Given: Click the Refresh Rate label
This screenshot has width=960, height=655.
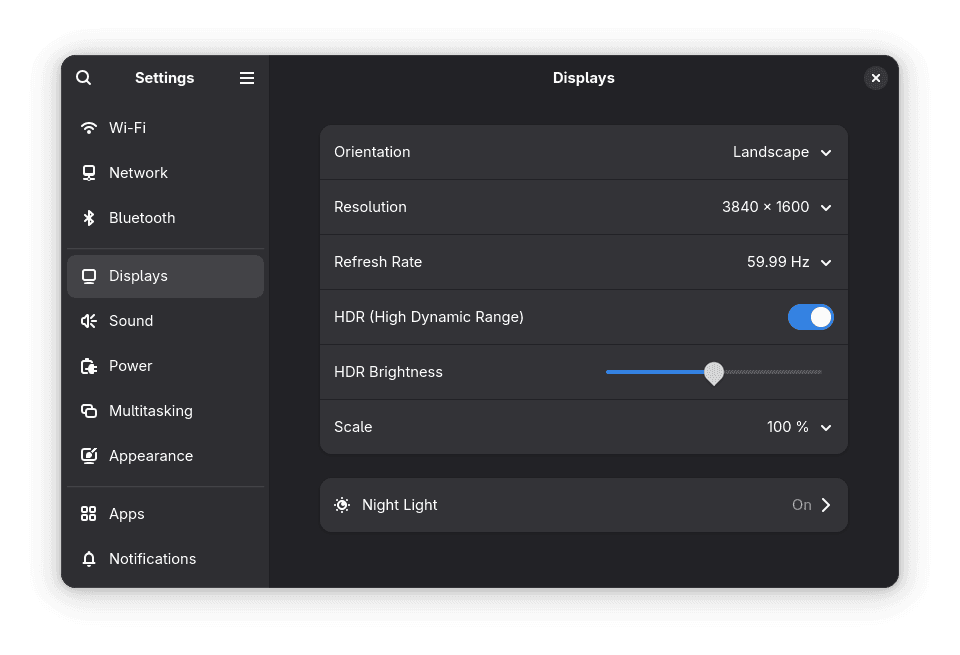Looking at the screenshot, I should 378,262.
